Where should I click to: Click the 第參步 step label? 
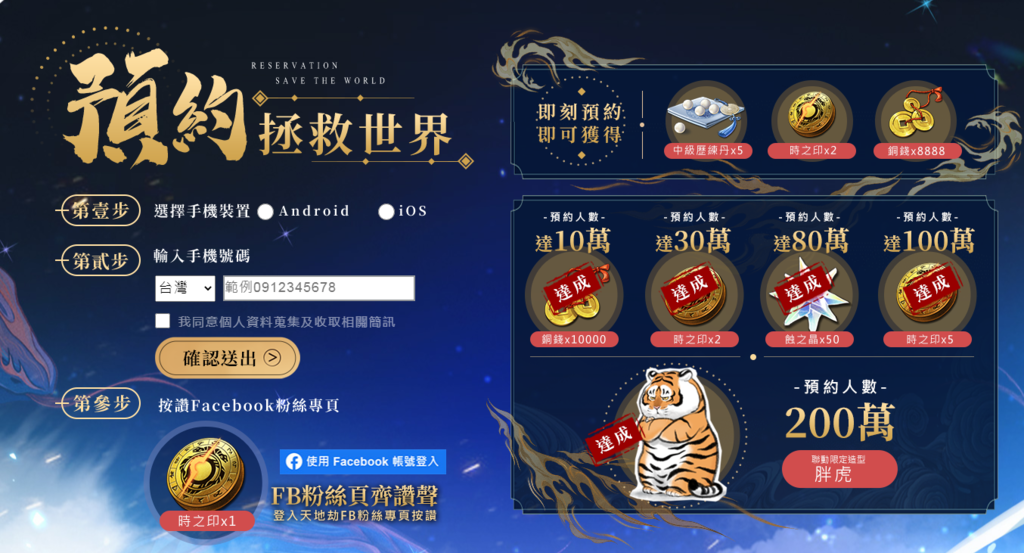click(x=99, y=403)
